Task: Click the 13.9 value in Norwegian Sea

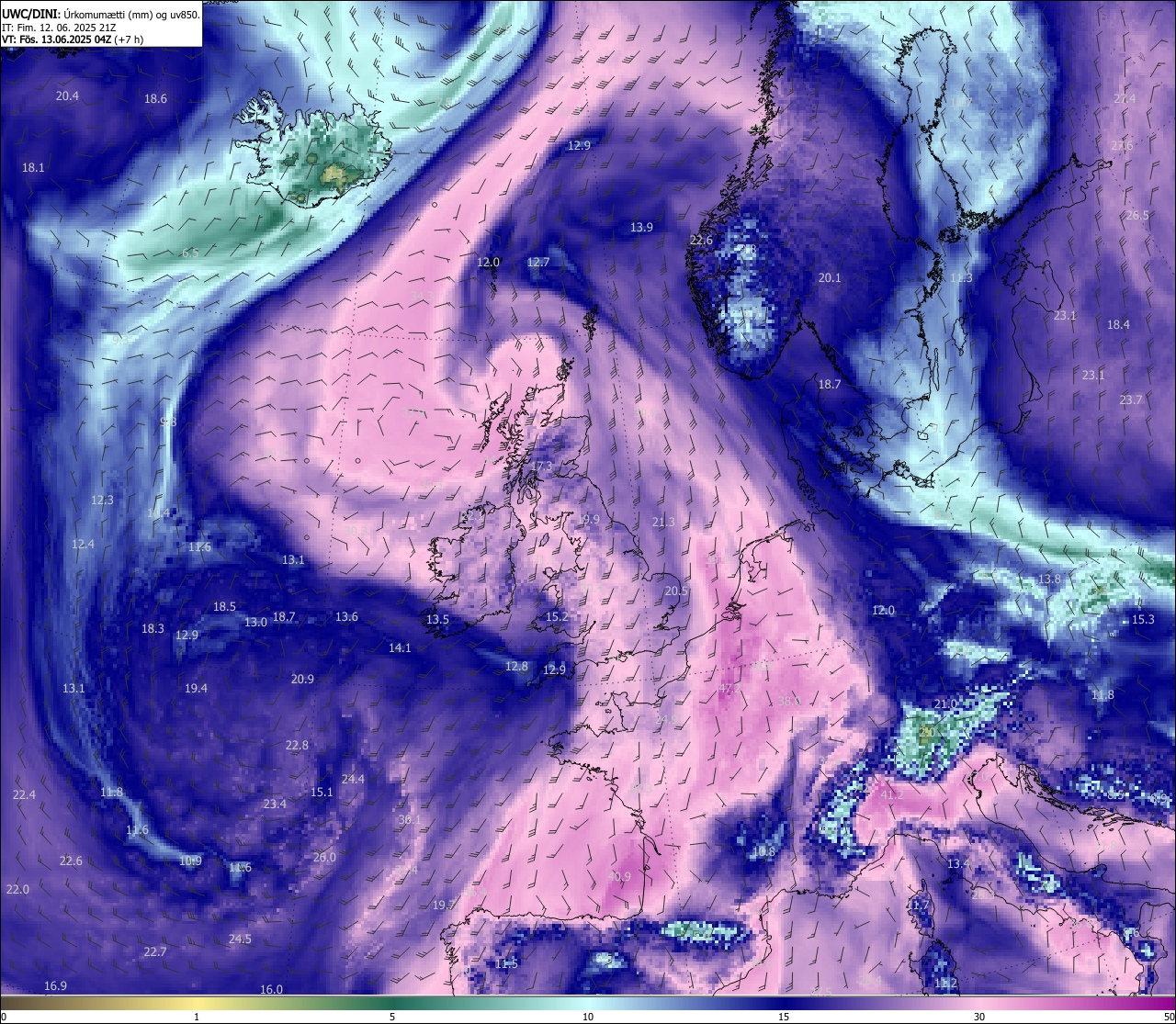Action: pyautogui.click(x=641, y=227)
